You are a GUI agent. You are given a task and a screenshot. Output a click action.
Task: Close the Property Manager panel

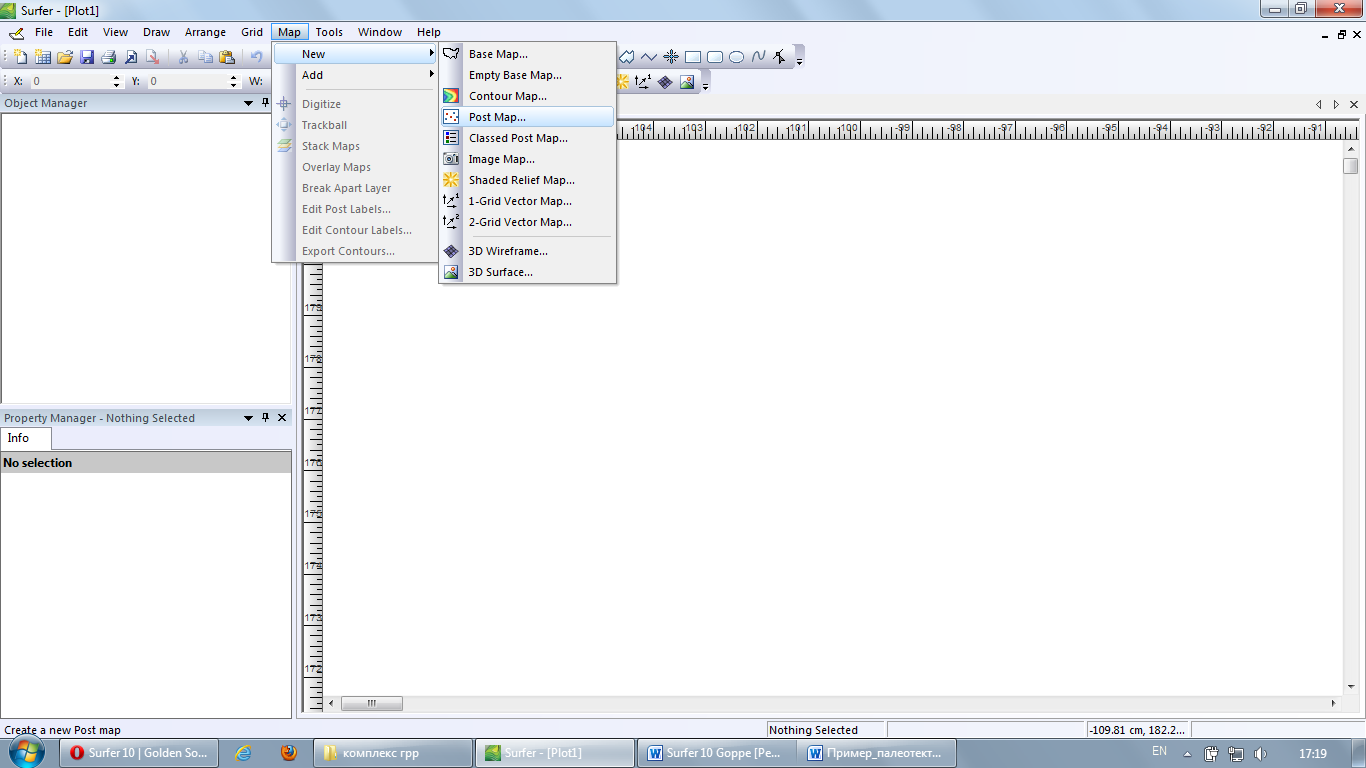[282, 418]
